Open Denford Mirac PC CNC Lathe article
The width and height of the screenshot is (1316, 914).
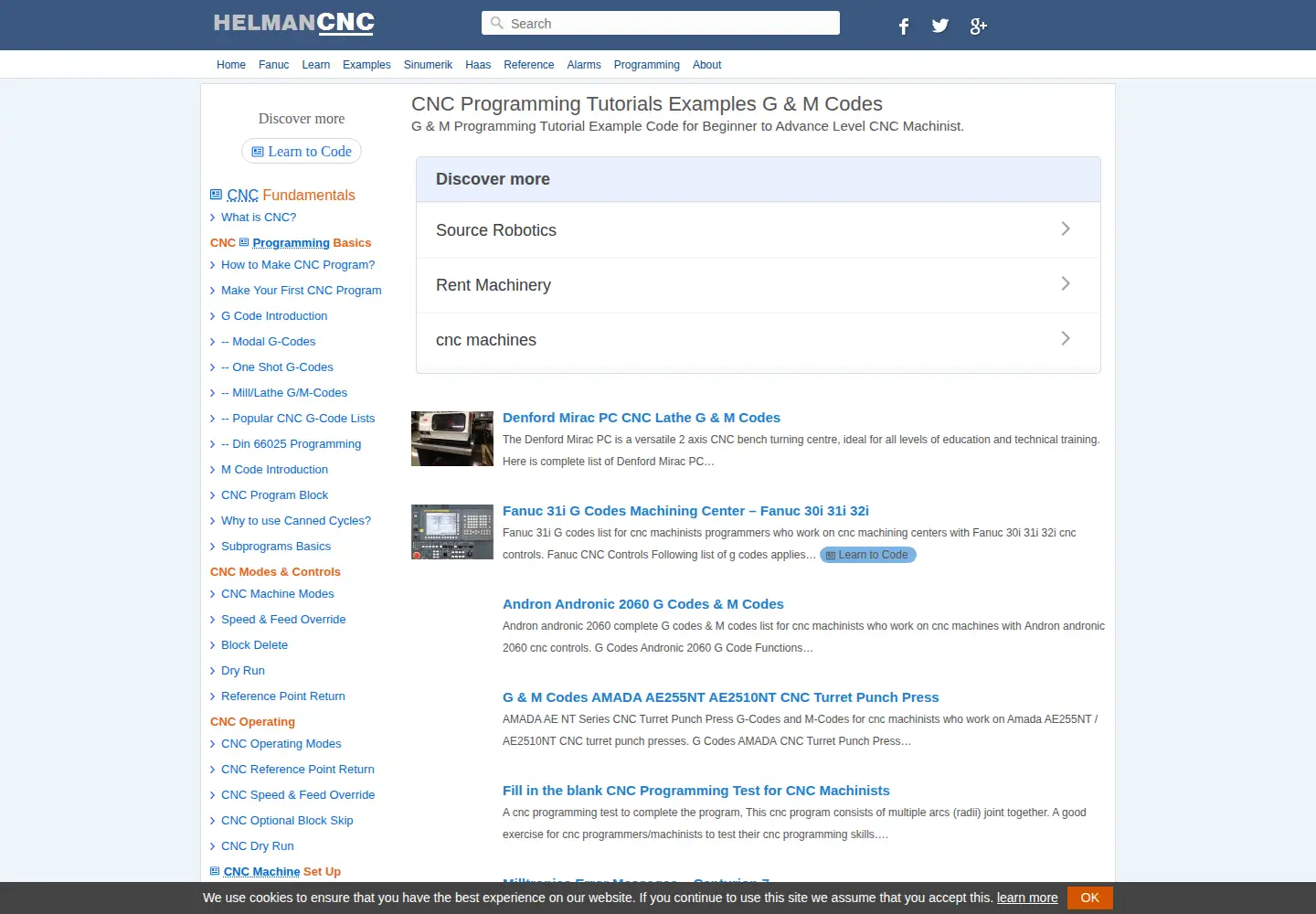[642, 418]
